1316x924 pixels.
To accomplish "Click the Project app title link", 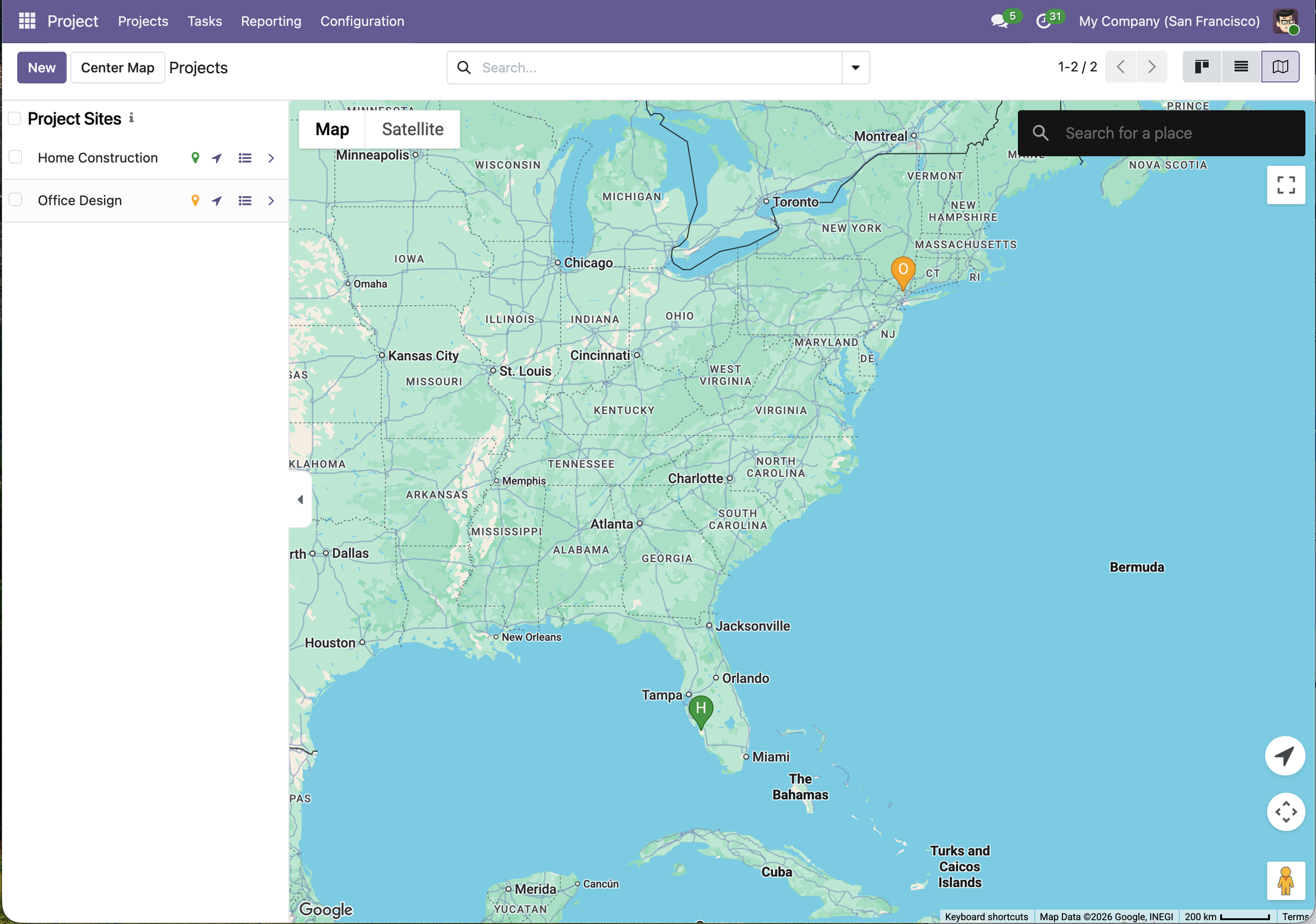I will click(x=73, y=21).
